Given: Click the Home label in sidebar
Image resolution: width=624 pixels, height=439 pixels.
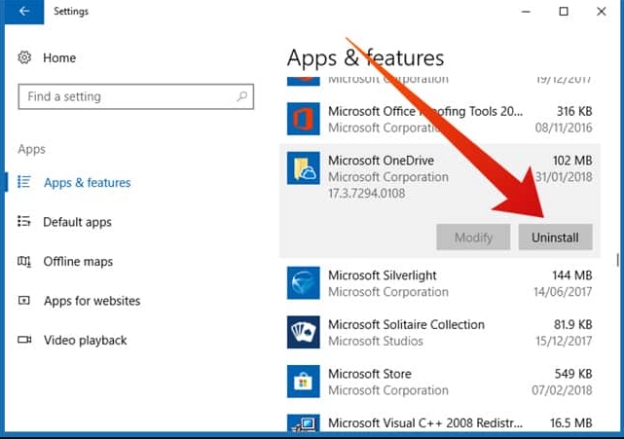Looking at the screenshot, I should click(59, 58).
